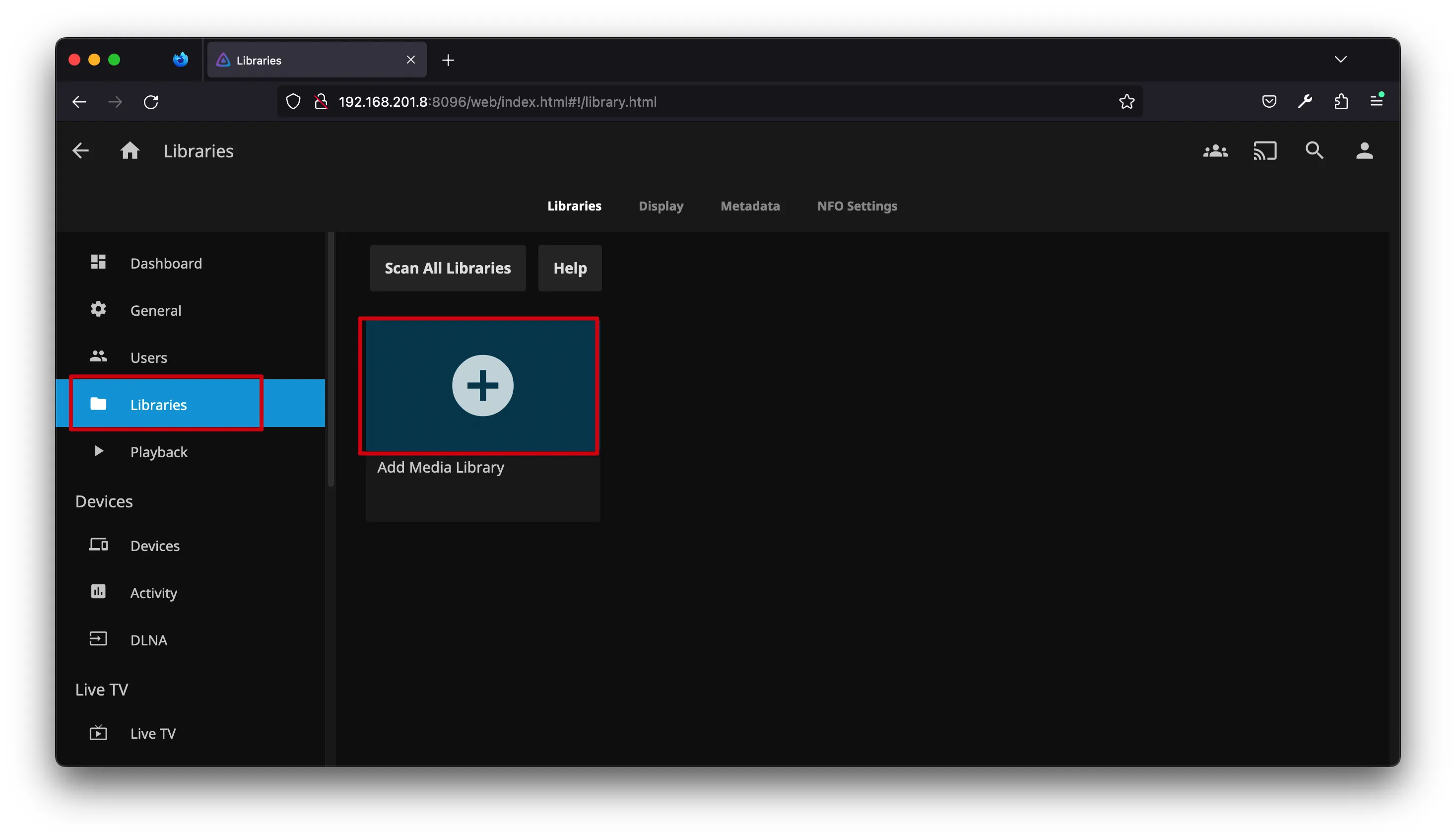Expand the list all tabs chevron

pyautogui.click(x=1341, y=60)
